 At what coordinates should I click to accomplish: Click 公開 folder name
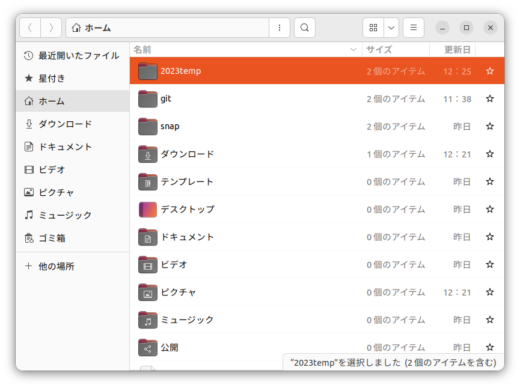[x=169, y=347]
